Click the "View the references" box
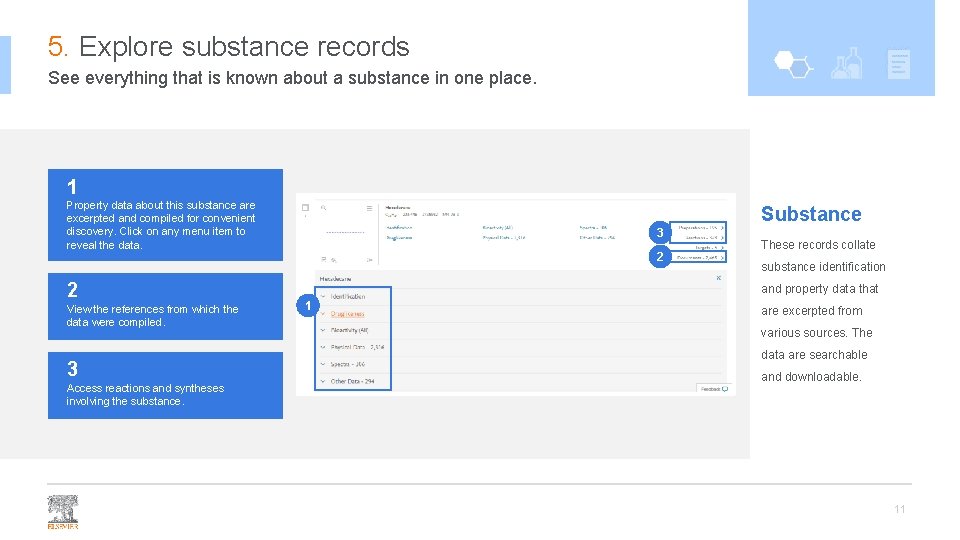Screen dimensions: 960x540 (x=165, y=306)
